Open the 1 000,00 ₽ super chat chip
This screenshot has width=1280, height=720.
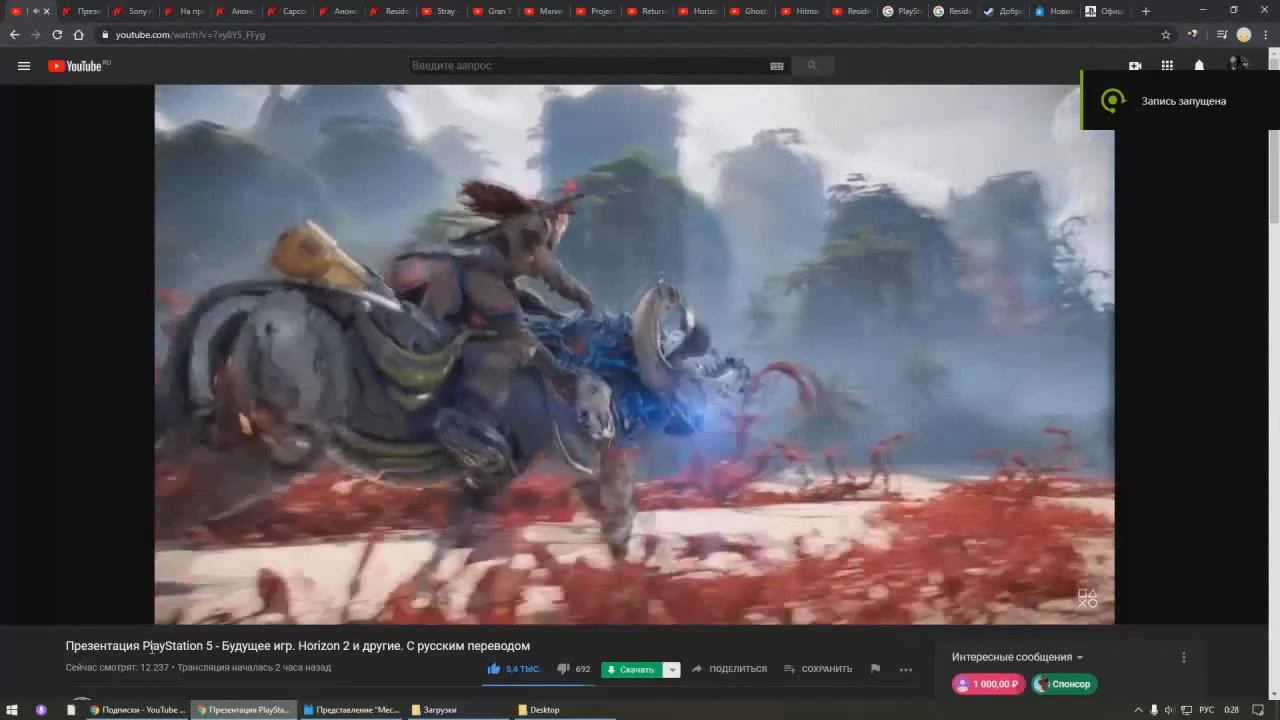[x=988, y=684]
